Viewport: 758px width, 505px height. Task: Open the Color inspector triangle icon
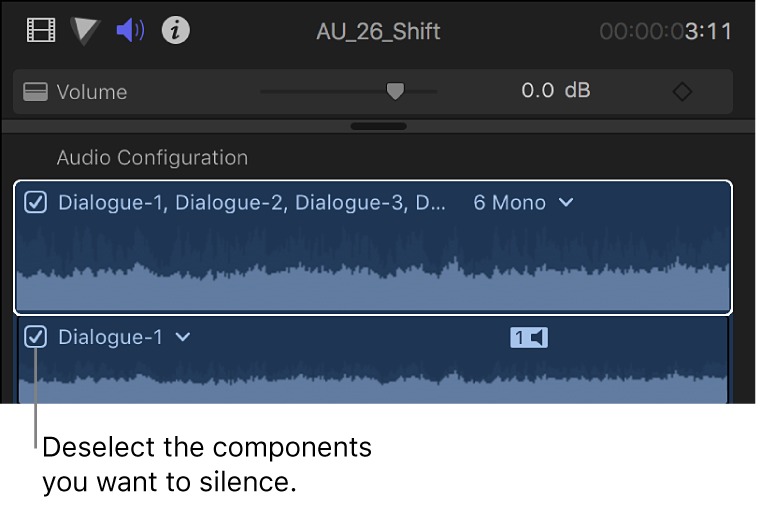86,31
